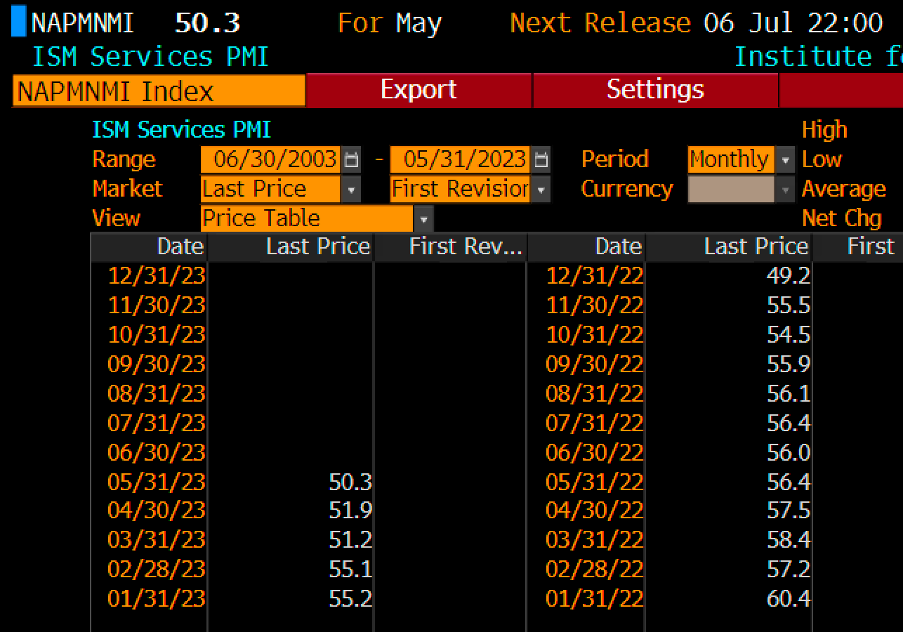Click the 56.4 value for 07/31/22
Screen dimensions: 904x632
click(x=789, y=423)
